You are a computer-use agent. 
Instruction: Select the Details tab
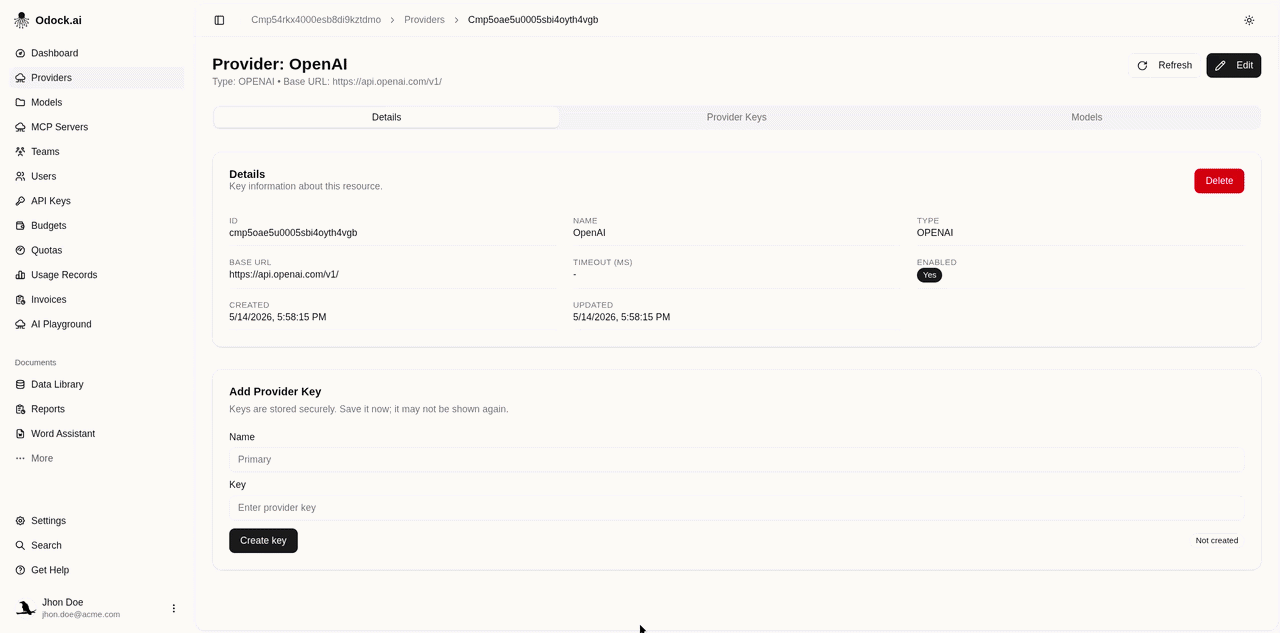(x=386, y=117)
